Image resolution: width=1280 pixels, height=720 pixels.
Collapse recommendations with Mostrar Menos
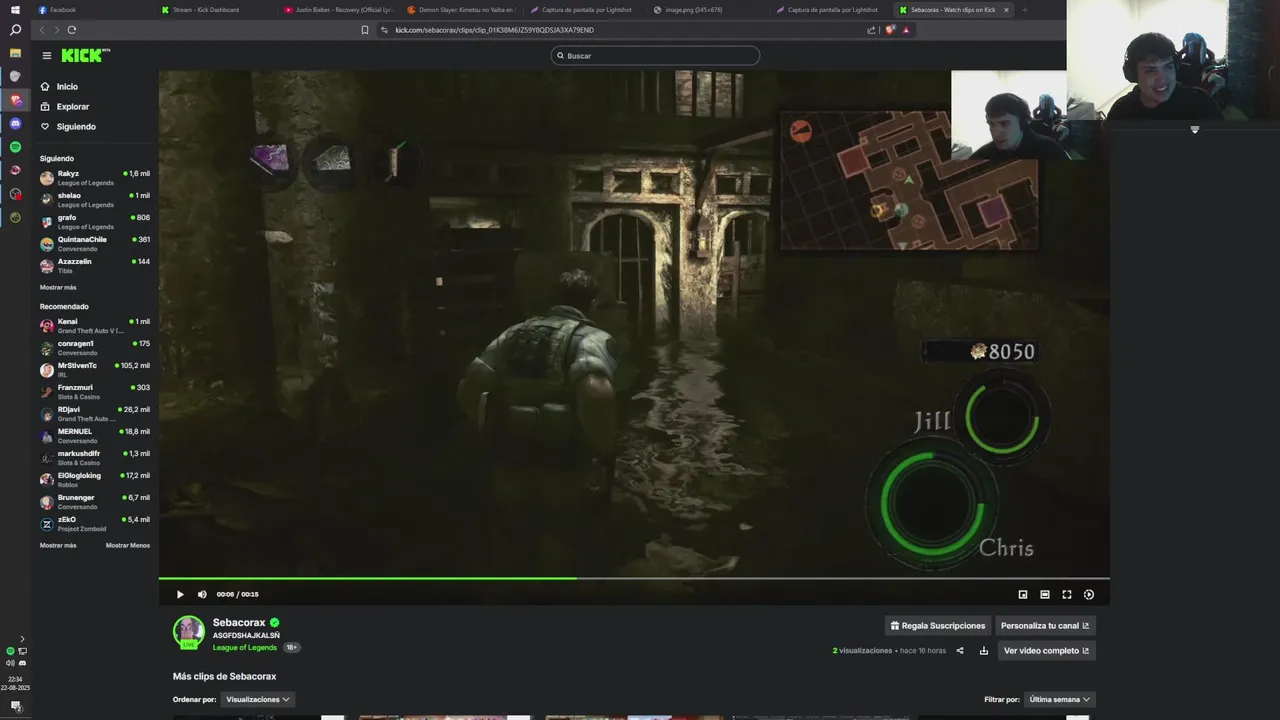[128, 545]
